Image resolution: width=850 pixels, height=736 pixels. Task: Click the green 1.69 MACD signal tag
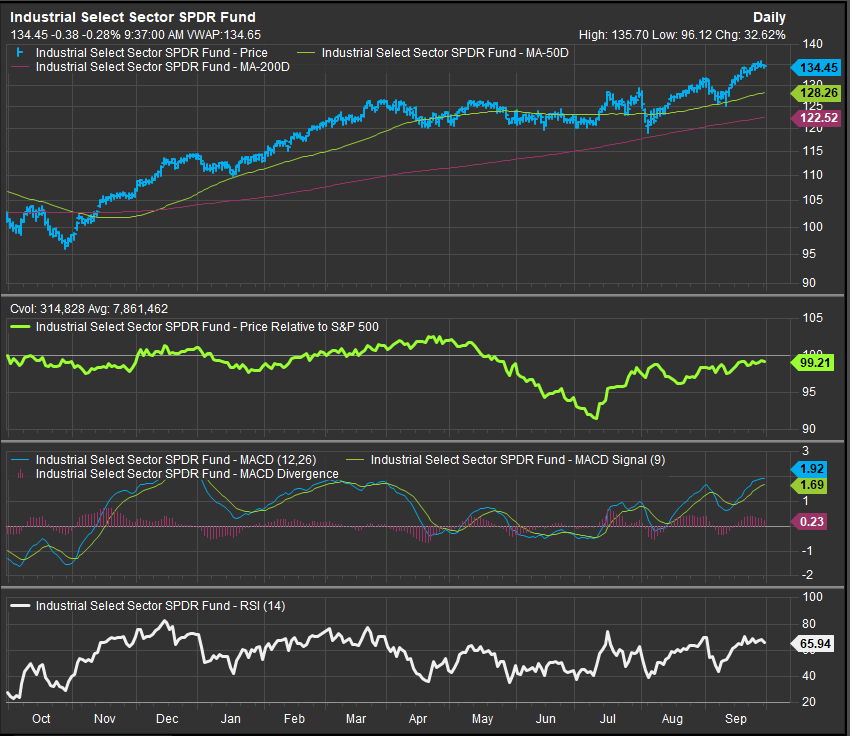(x=810, y=485)
